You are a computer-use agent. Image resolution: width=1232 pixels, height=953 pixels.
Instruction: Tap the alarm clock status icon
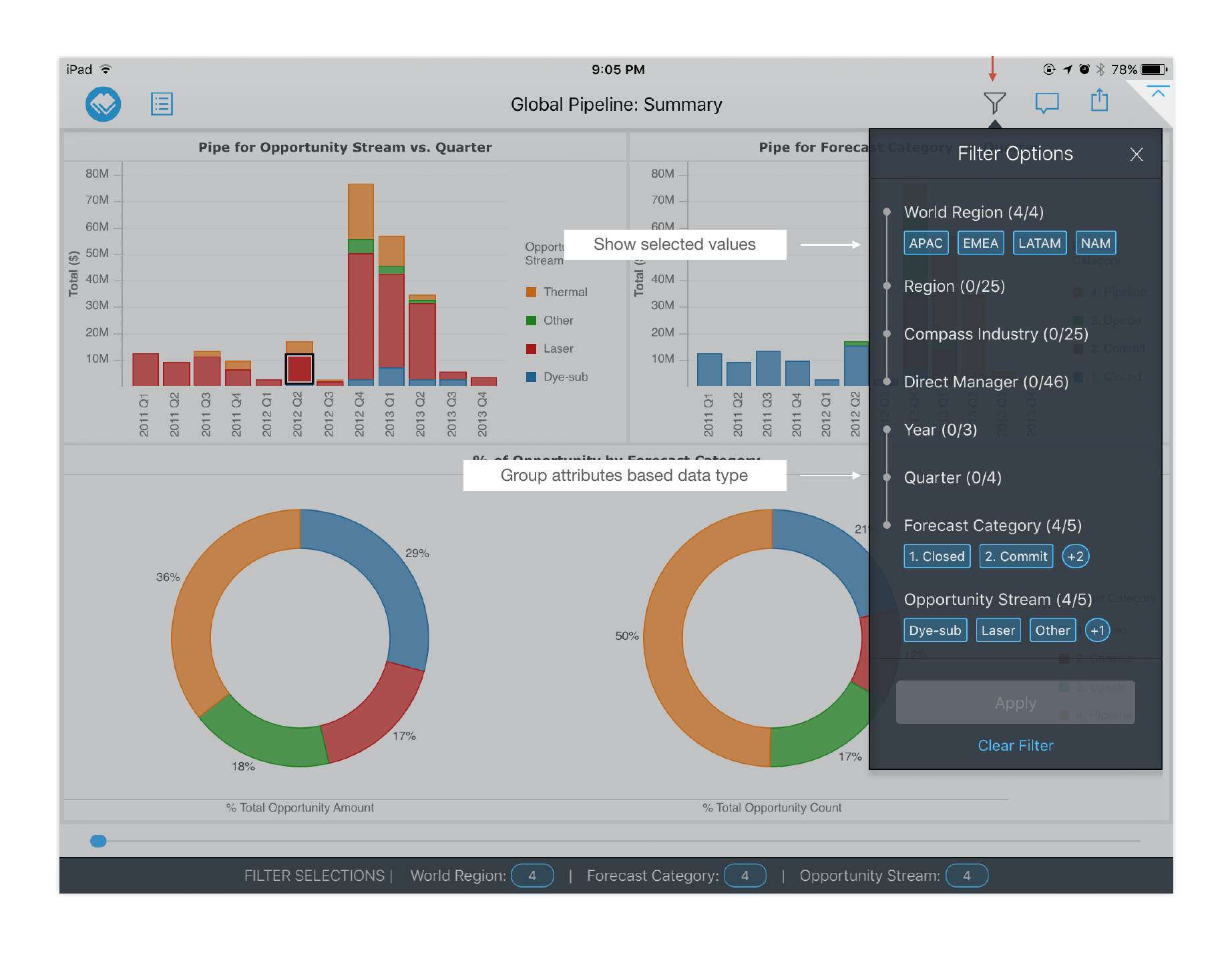1084,69
